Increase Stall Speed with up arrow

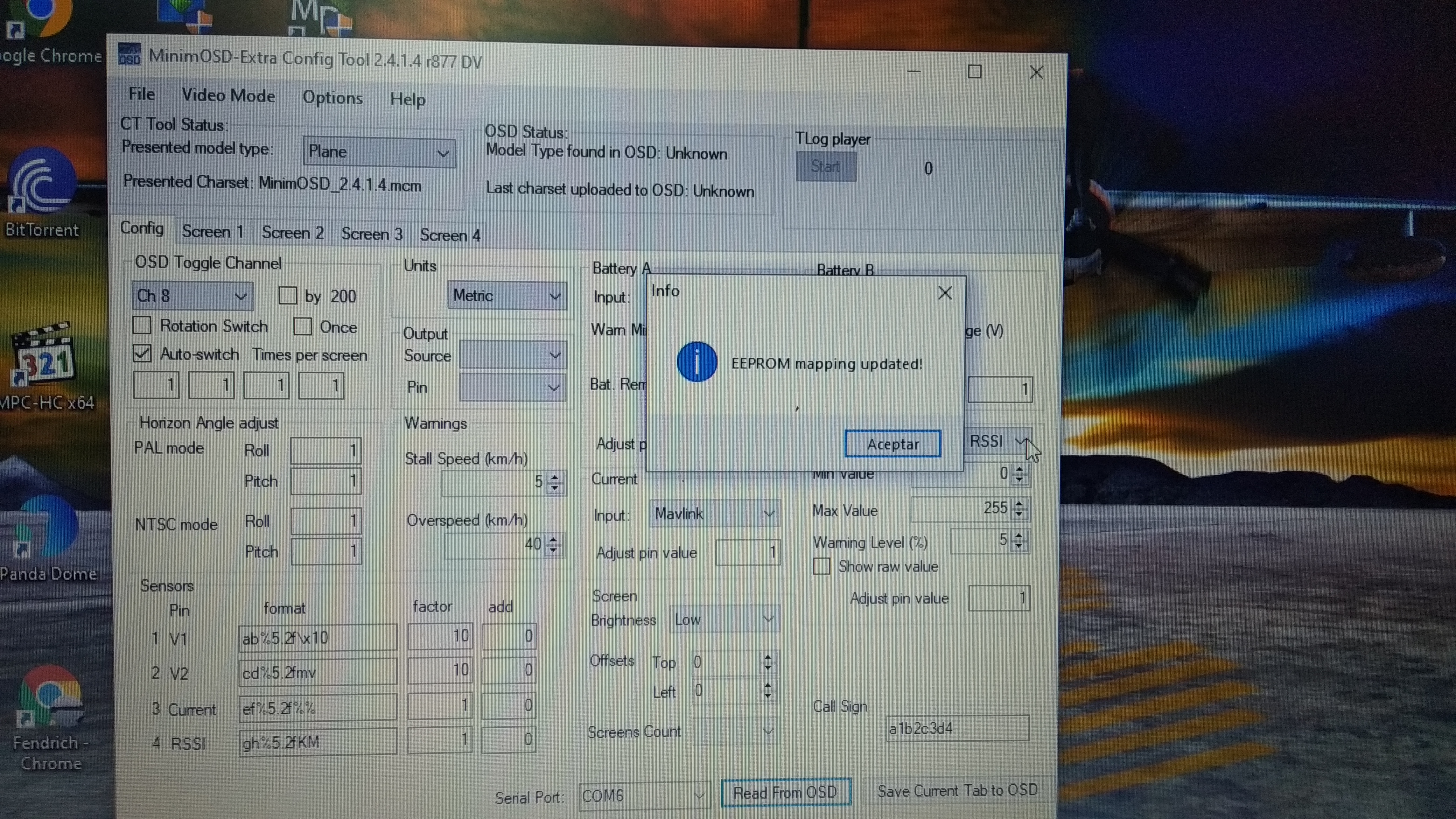click(555, 477)
